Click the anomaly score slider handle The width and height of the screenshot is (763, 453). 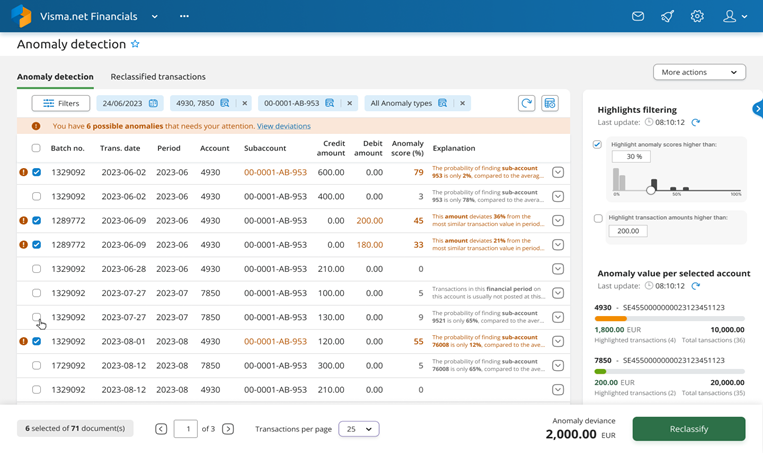click(651, 190)
